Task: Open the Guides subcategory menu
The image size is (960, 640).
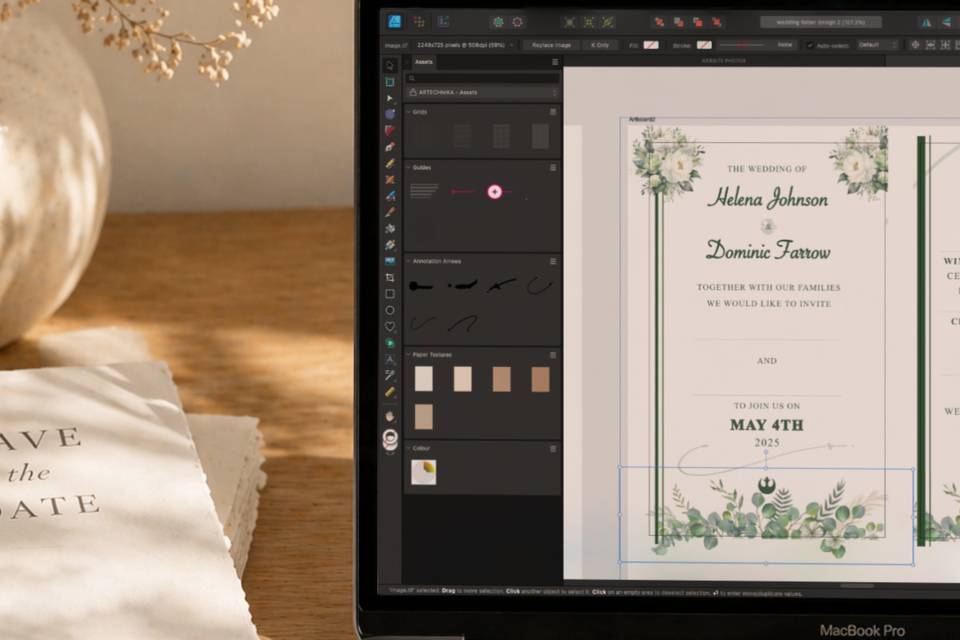Action: 553,167
